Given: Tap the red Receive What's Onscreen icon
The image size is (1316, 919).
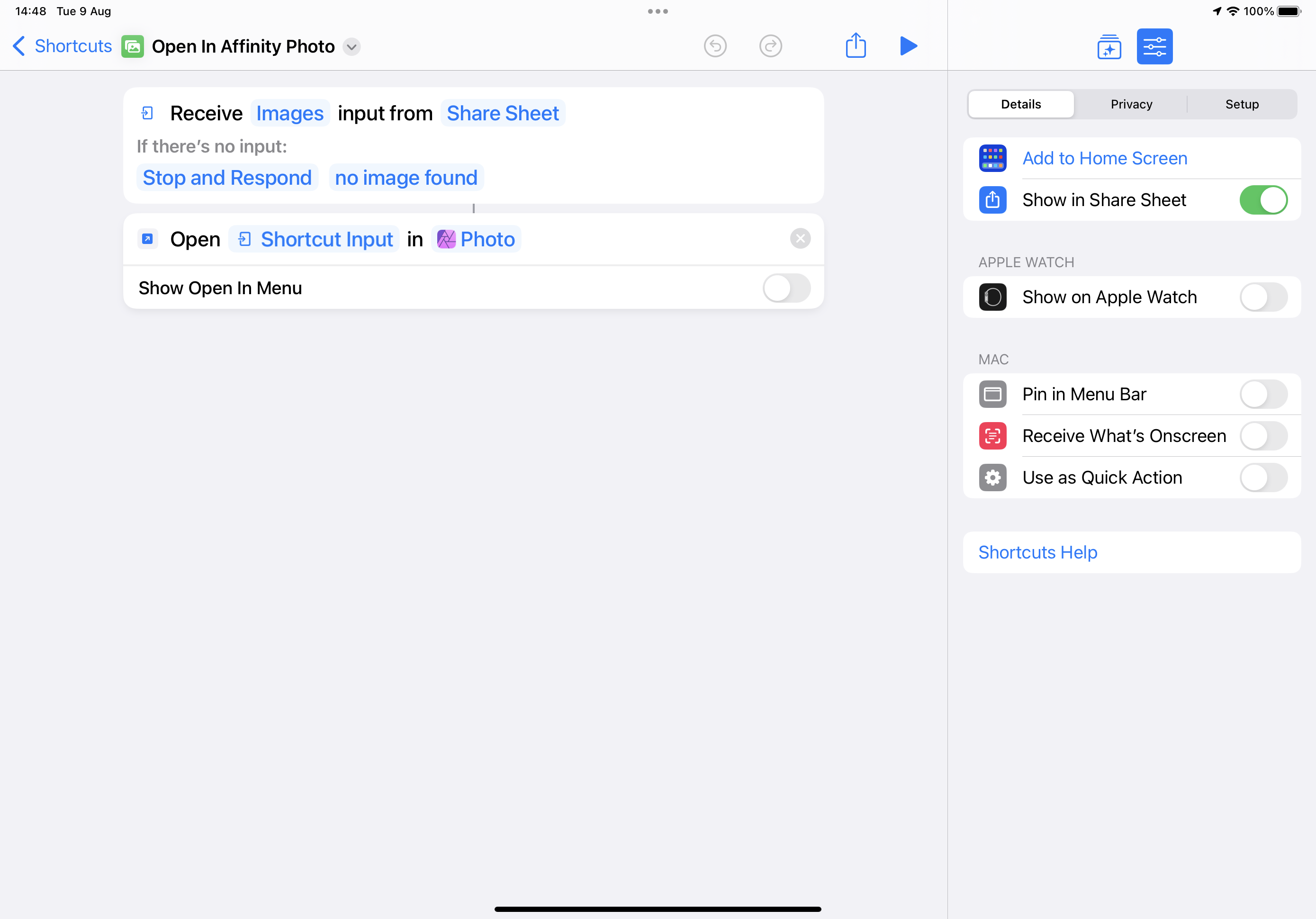Looking at the screenshot, I should coord(992,436).
